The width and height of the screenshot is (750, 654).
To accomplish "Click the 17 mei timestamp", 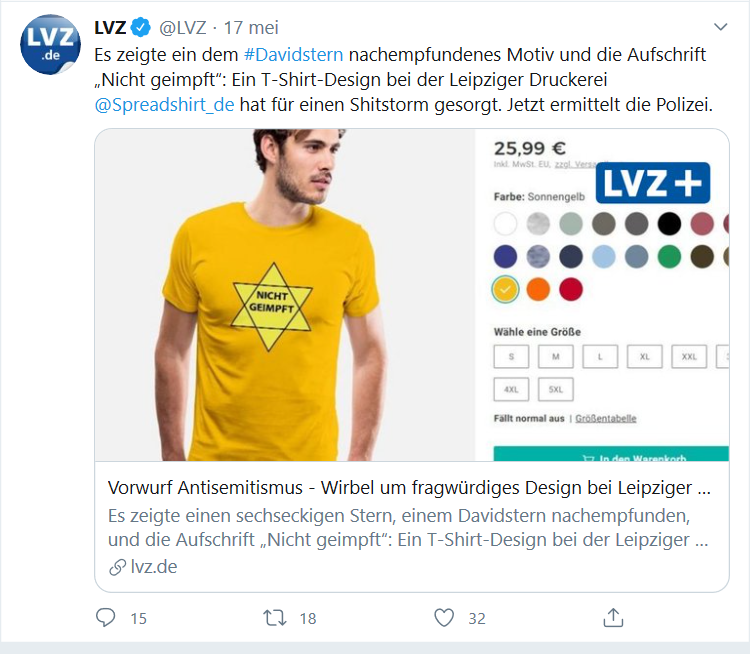I will (251, 28).
